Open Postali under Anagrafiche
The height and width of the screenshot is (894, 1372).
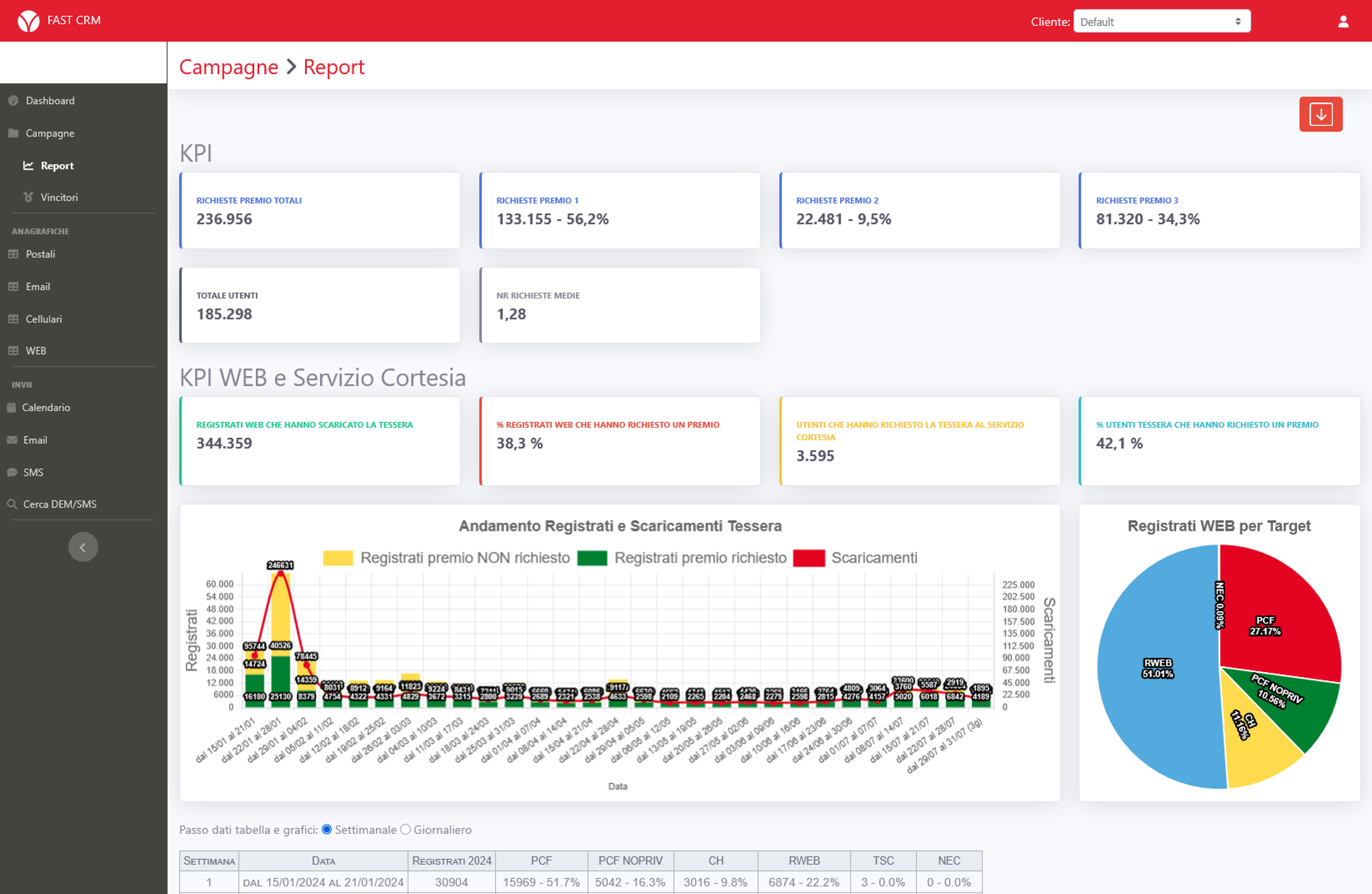(40, 254)
